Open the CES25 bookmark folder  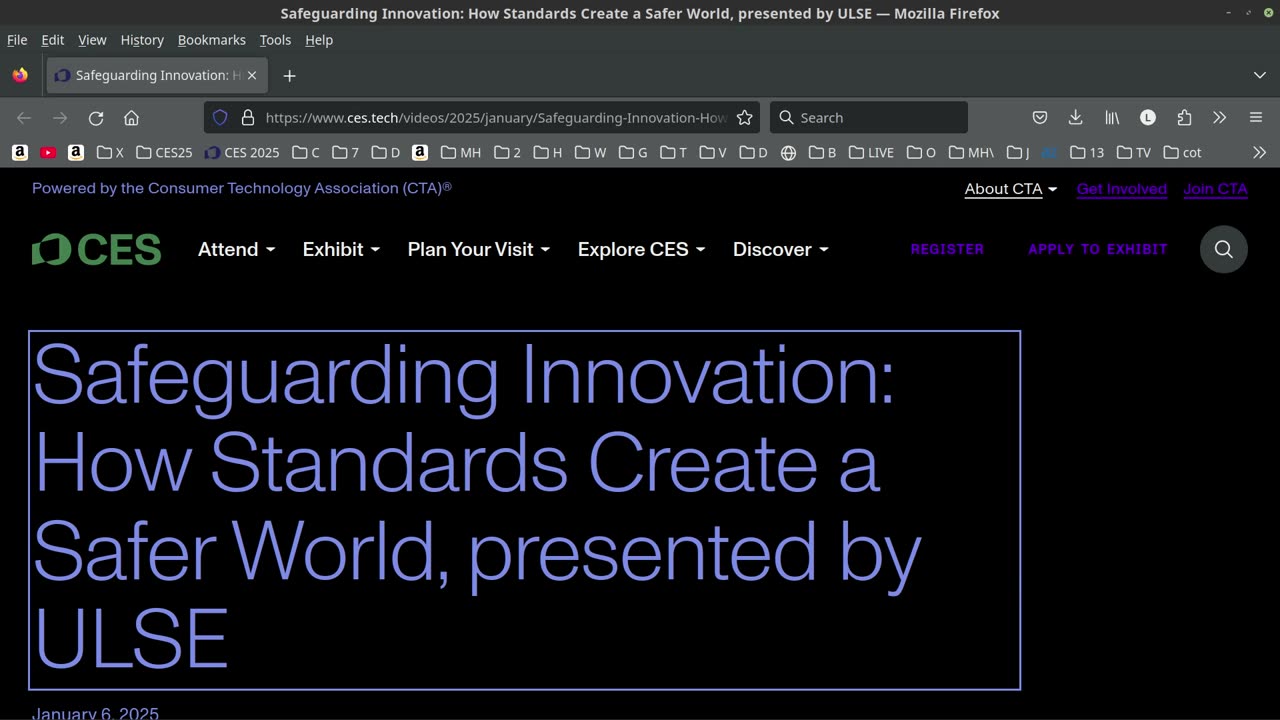(164, 153)
